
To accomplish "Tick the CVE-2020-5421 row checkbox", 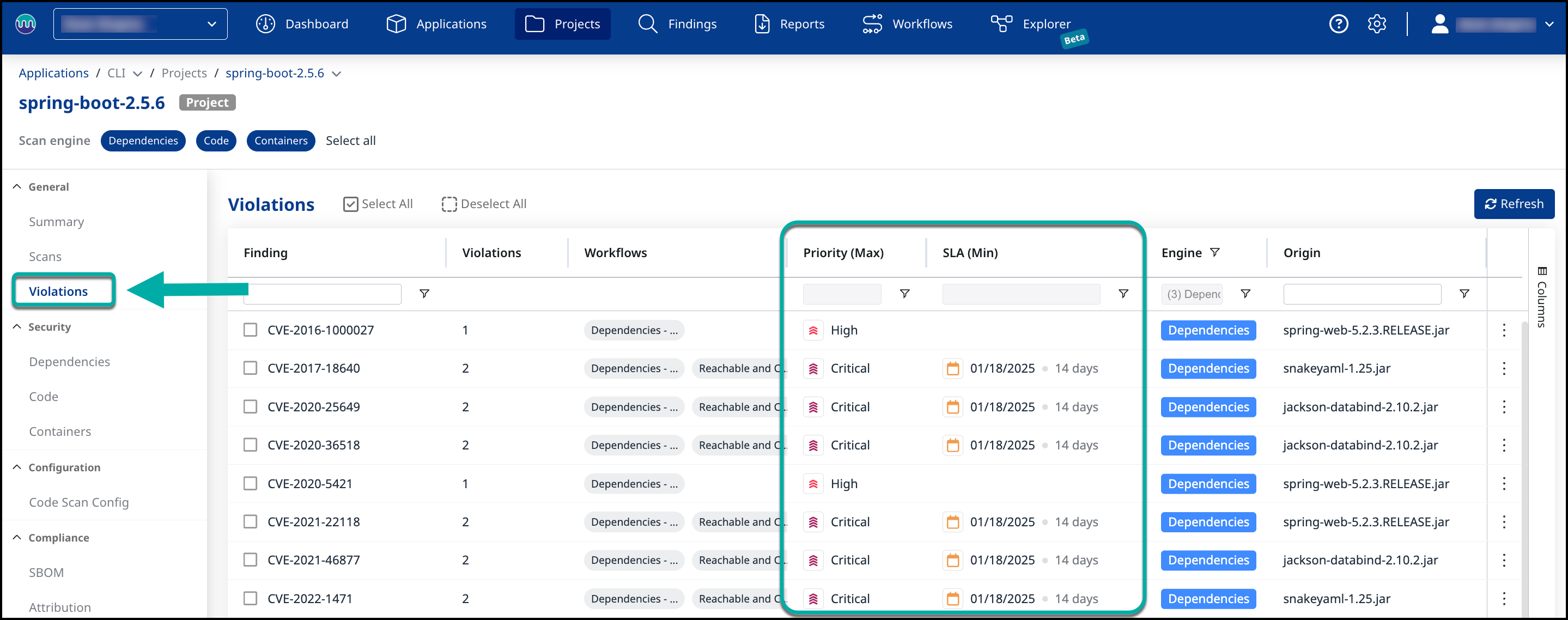I will tap(250, 484).
